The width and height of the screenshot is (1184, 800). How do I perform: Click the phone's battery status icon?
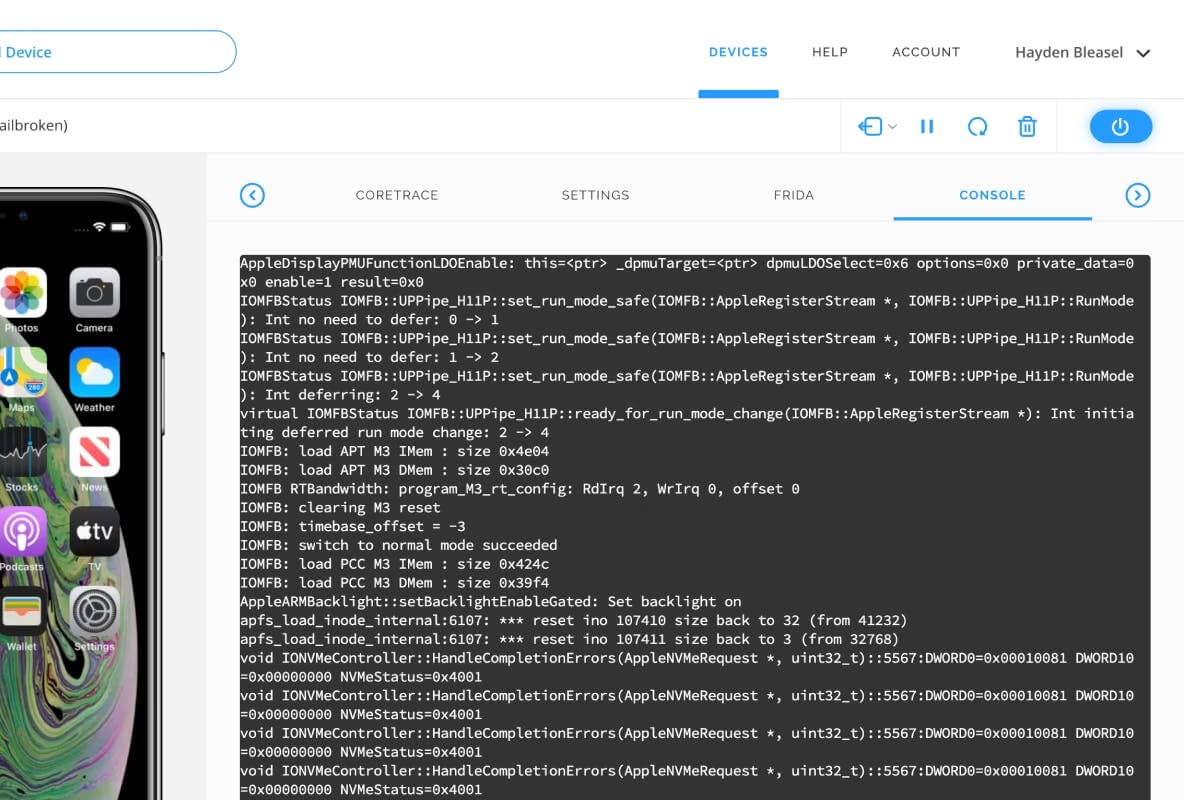coord(120,227)
